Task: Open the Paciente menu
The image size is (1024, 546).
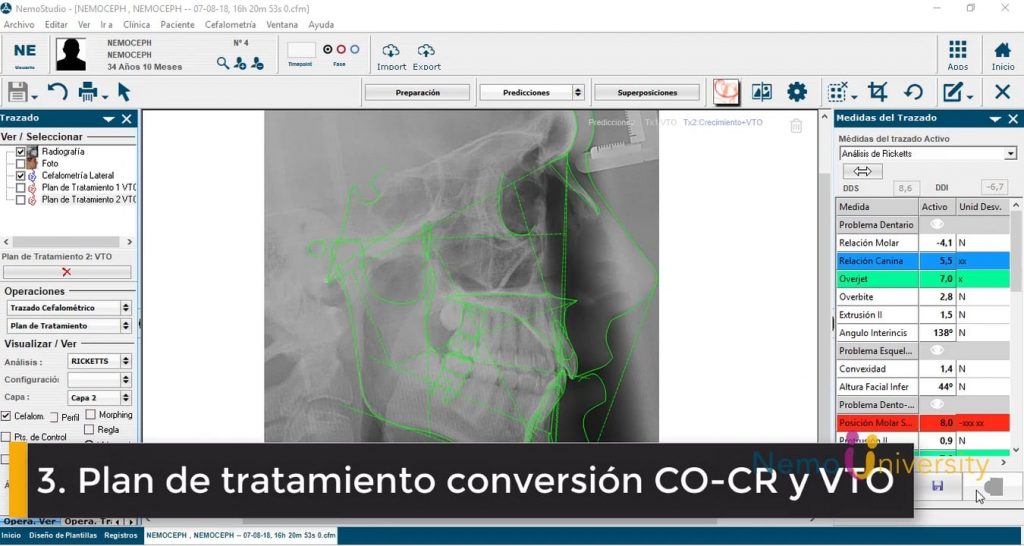Action: (177, 25)
